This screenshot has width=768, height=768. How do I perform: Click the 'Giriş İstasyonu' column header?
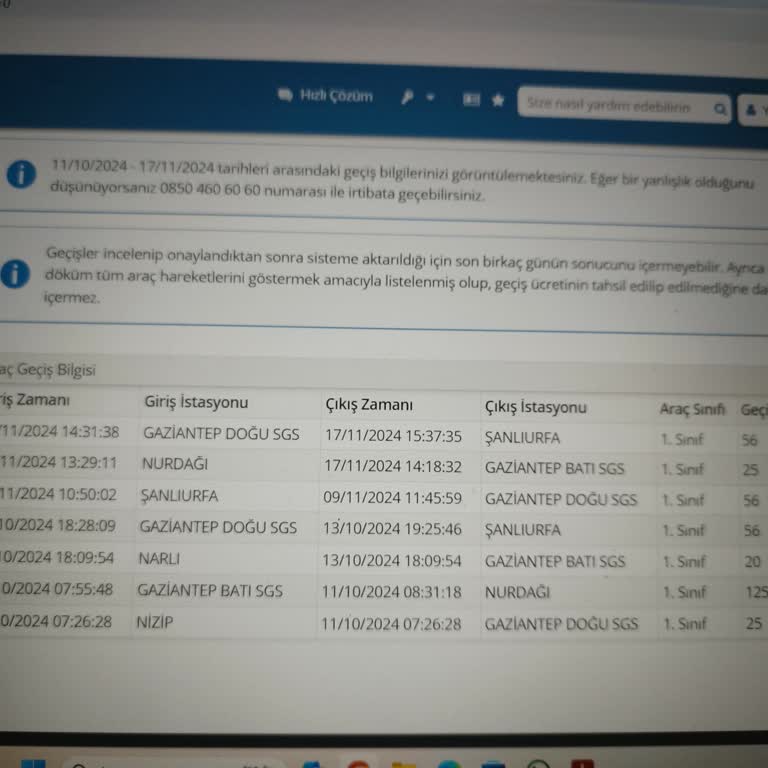pos(196,402)
